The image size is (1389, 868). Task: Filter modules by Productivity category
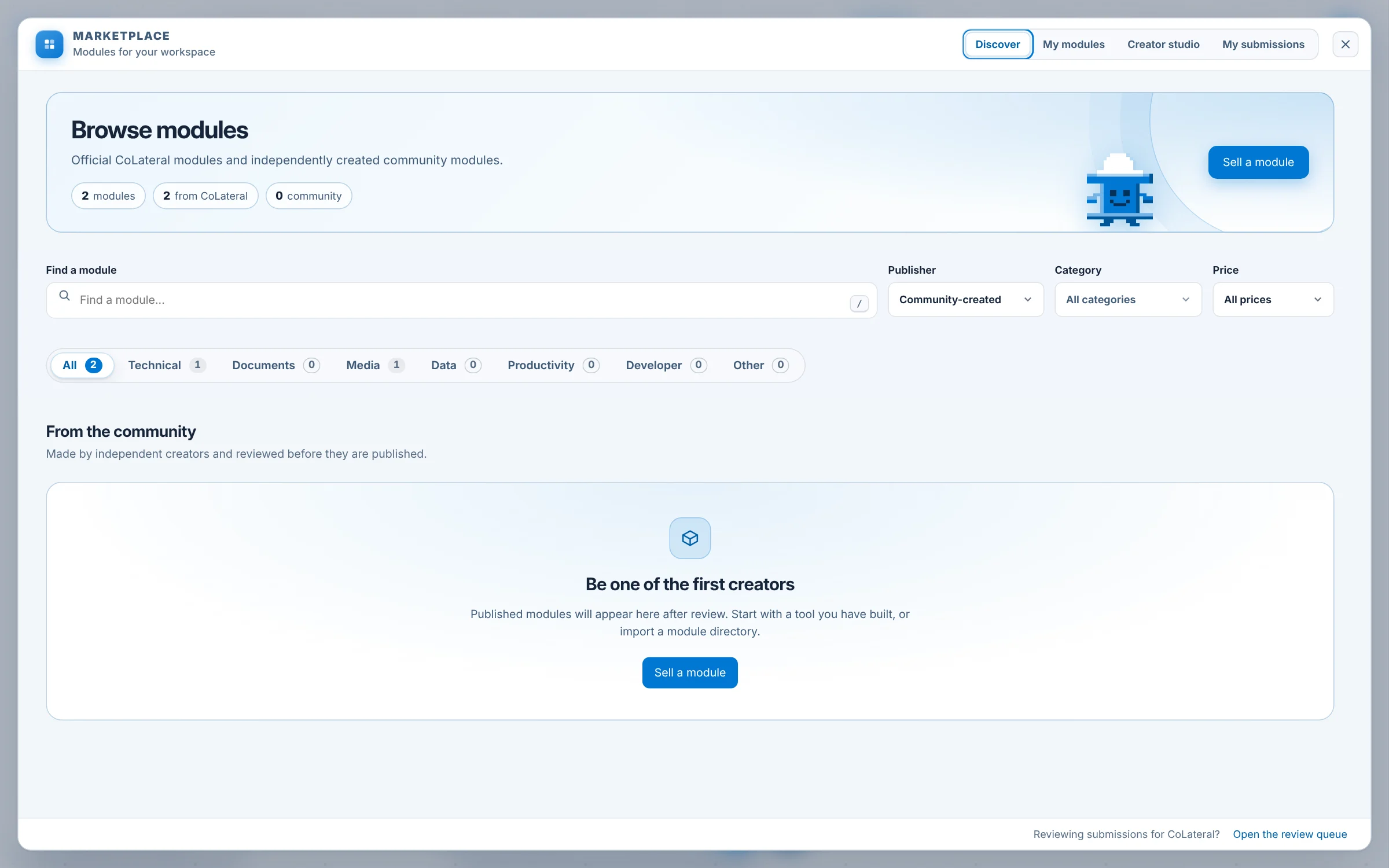click(553, 365)
